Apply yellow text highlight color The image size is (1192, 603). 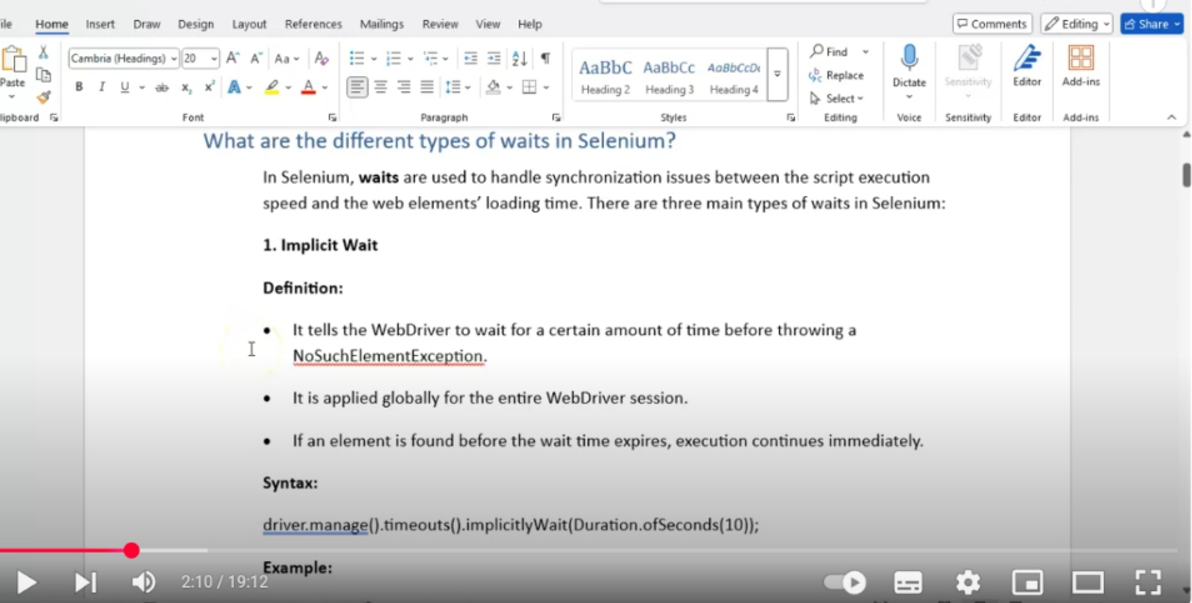click(x=271, y=87)
